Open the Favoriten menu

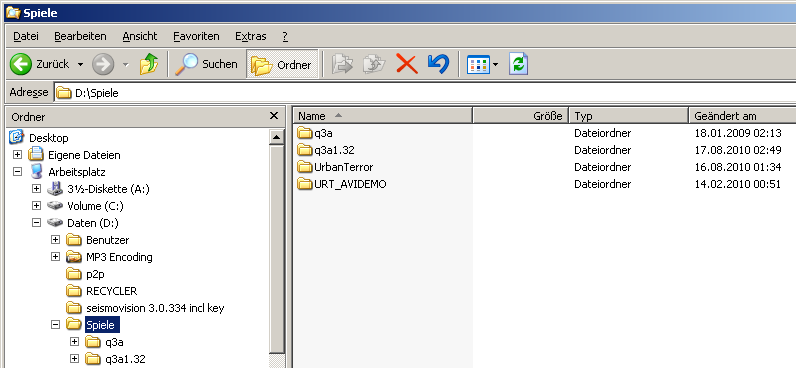coord(196,37)
